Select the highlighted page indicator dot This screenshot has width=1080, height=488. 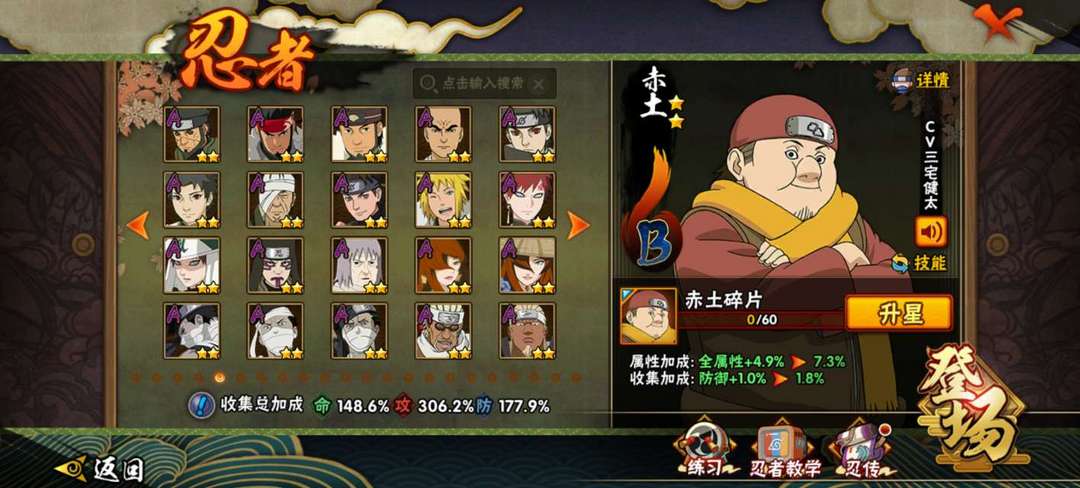[x=220, y=377]
